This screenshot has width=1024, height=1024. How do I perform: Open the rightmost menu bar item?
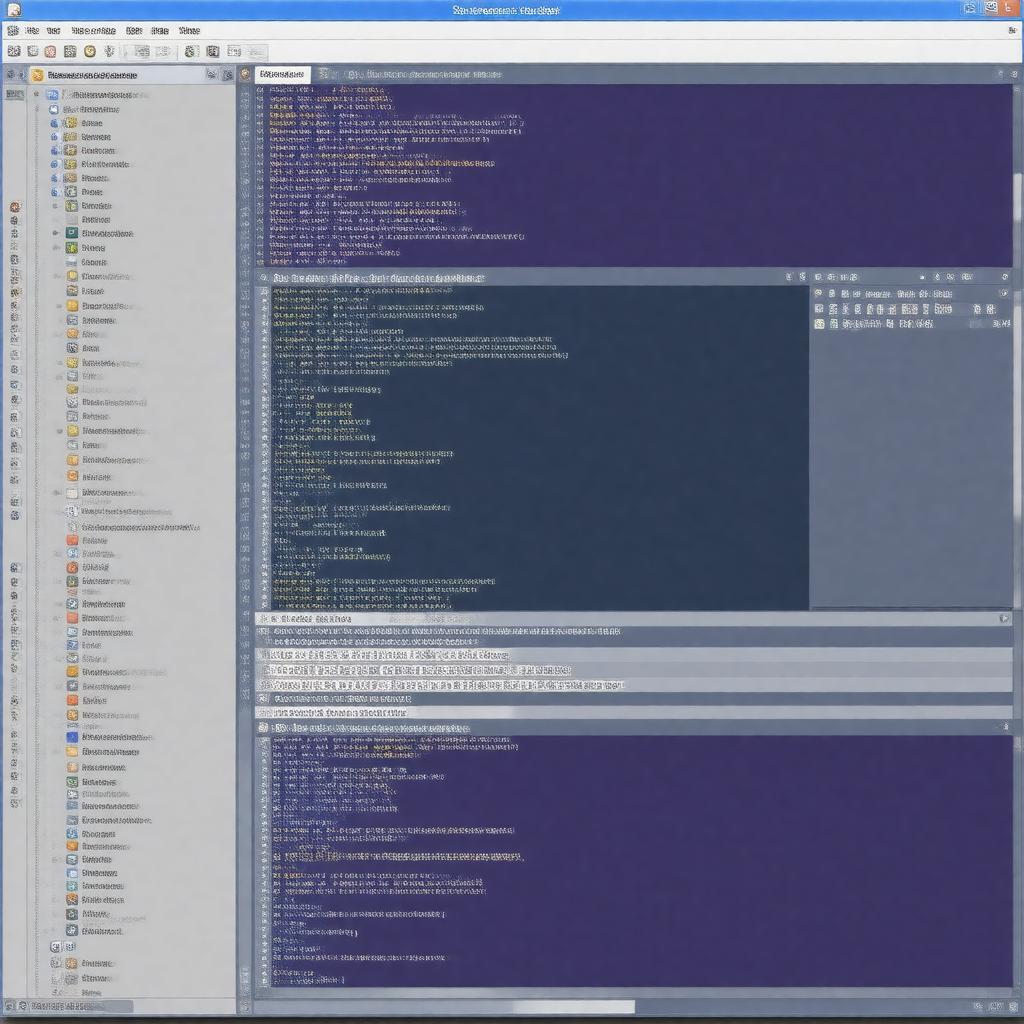coord(188,31)
